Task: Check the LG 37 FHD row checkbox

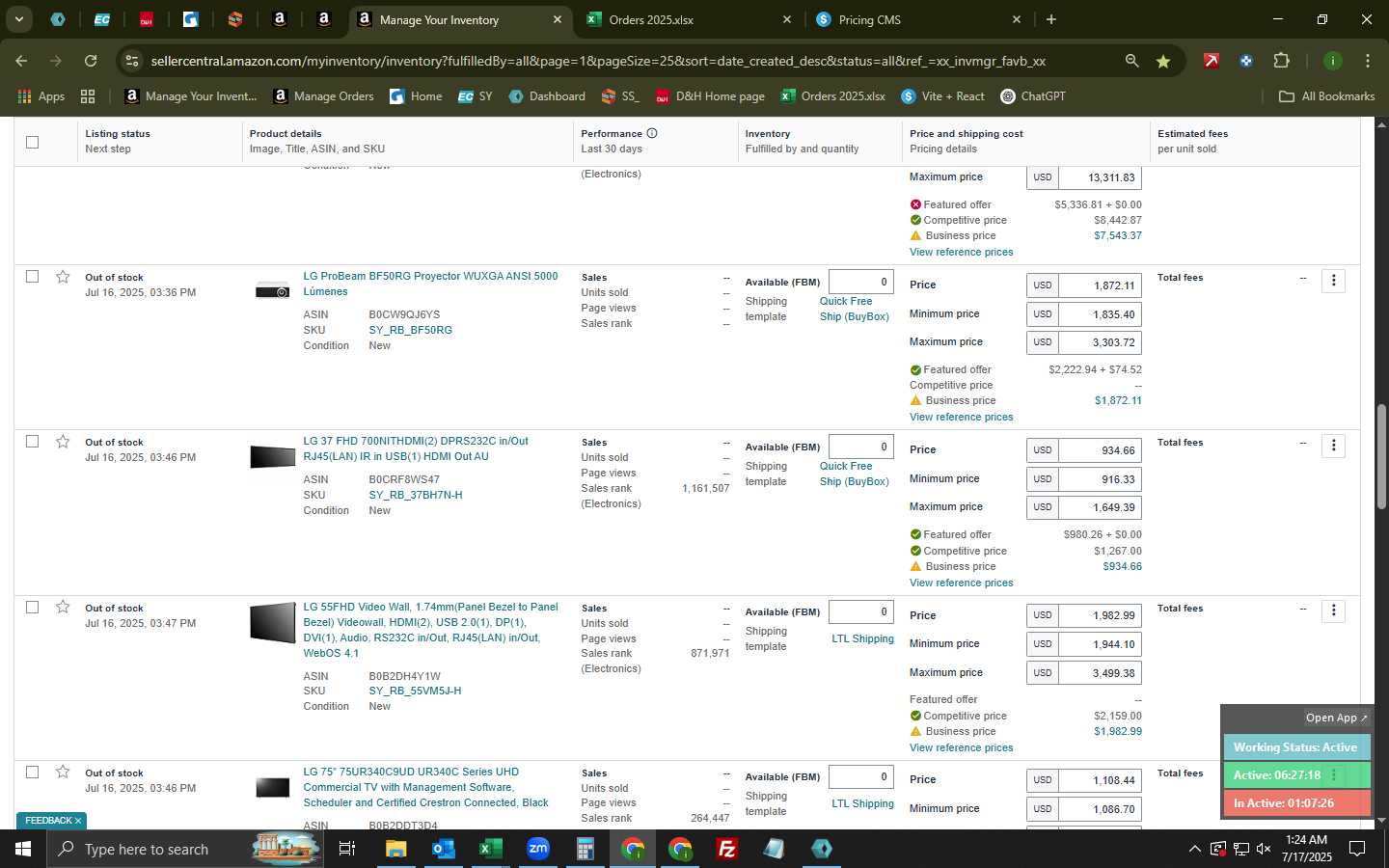Action: [x=32, y=441]
